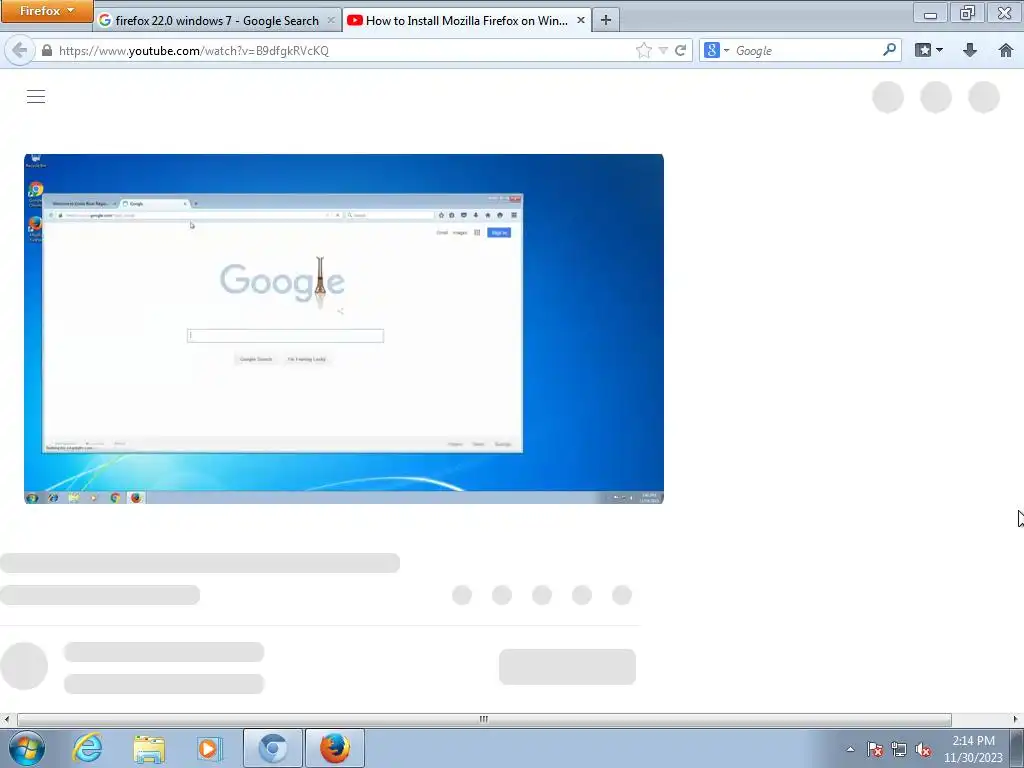The width and height of the screenshot is (1024, 768).
Task: Select the How to Install Mozilla Firefox tab
Action: point(466,20)
